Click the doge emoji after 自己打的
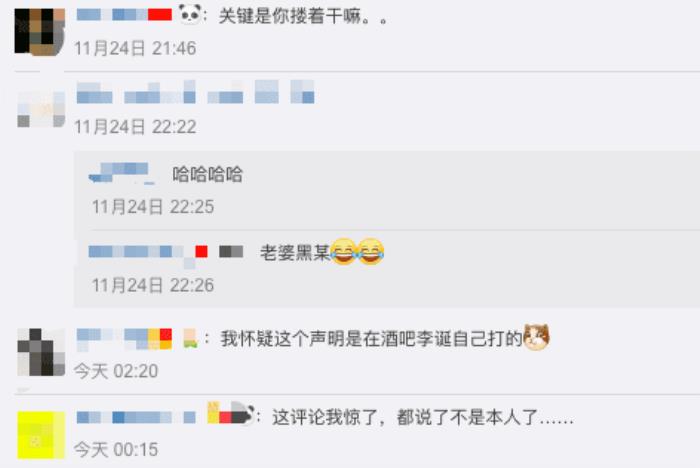The height and width of the screenshot is (468, 700). (537, 338)
